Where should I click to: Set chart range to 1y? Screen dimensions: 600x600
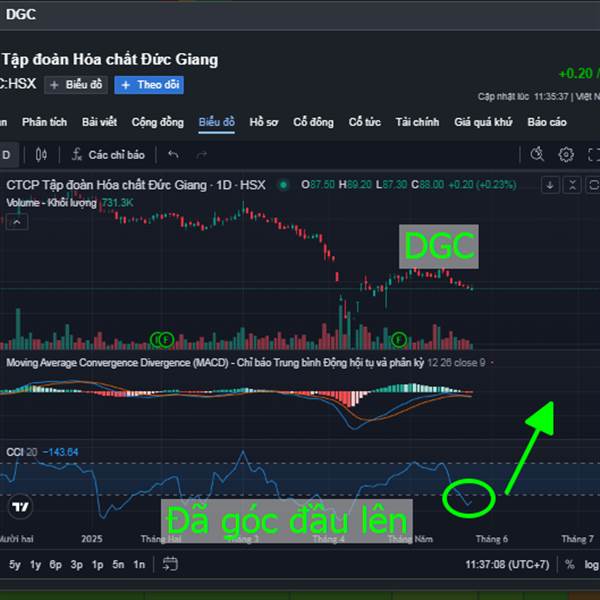(35, 564)
